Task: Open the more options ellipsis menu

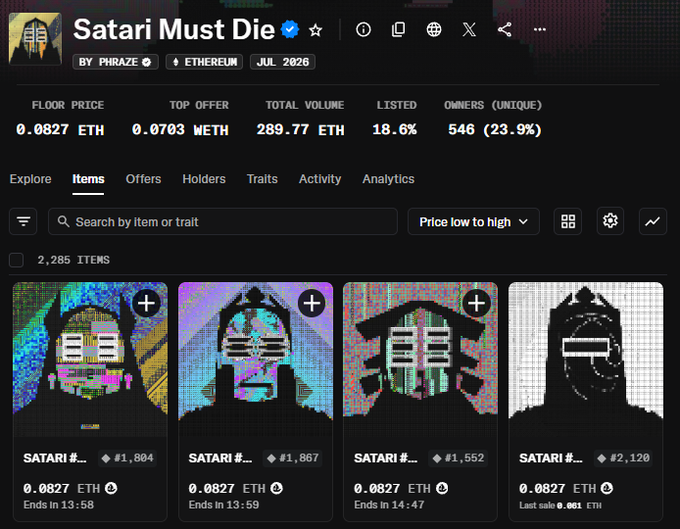Action: (539, 29)
